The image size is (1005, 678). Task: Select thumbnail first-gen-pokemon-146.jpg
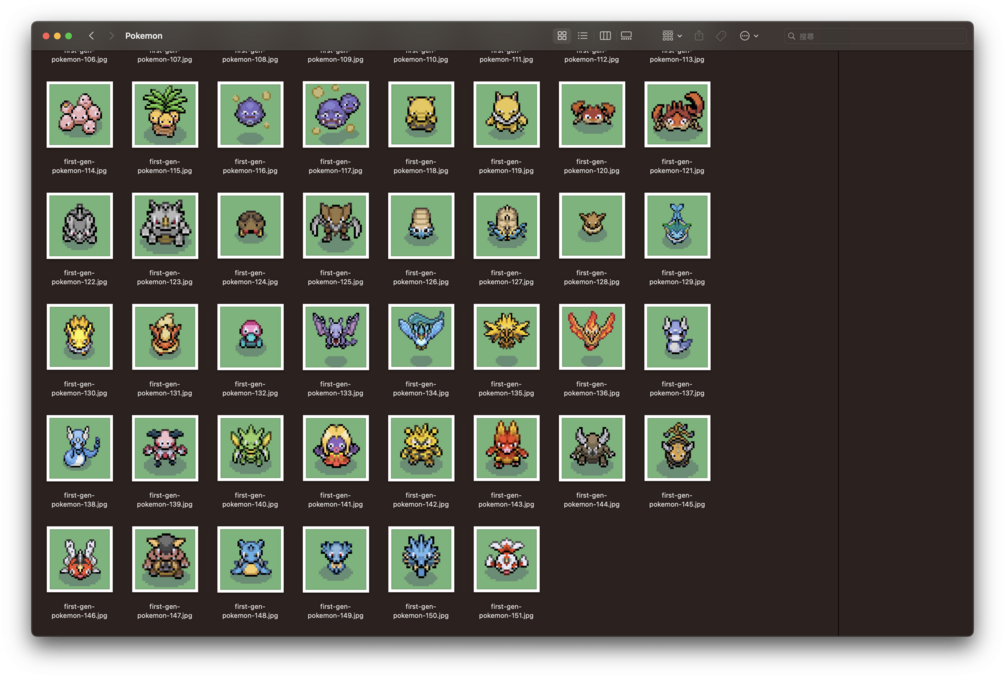click(x=79, y=559)
